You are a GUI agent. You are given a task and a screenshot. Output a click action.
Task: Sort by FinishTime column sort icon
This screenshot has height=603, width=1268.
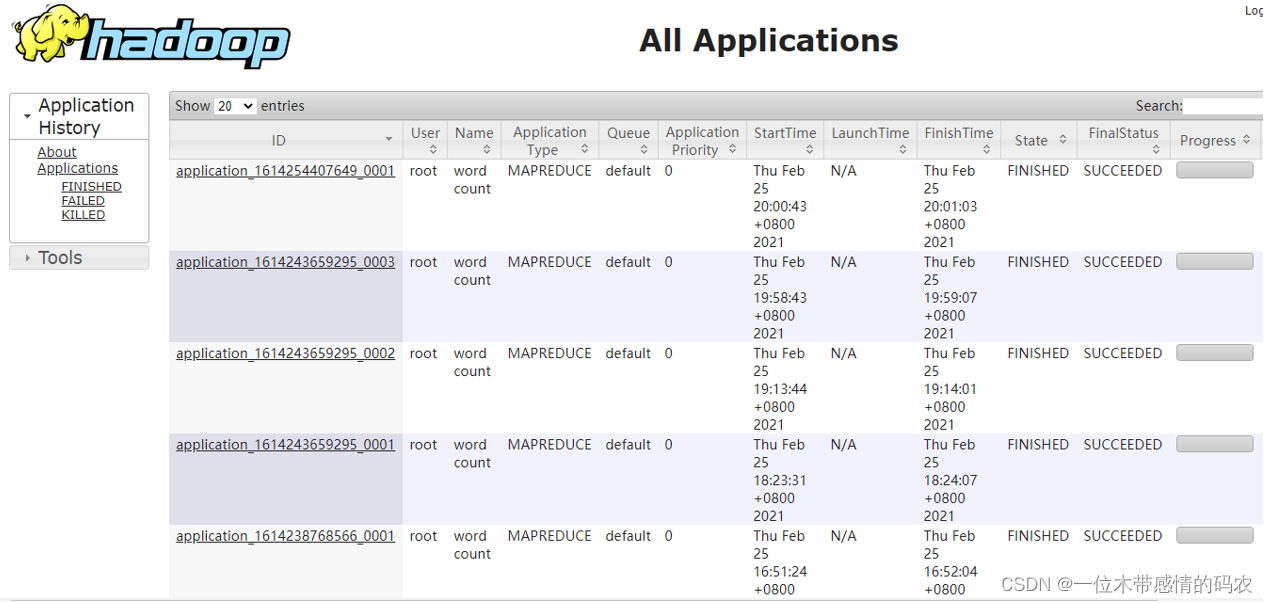pyautogui.click(x=986, y=150)
